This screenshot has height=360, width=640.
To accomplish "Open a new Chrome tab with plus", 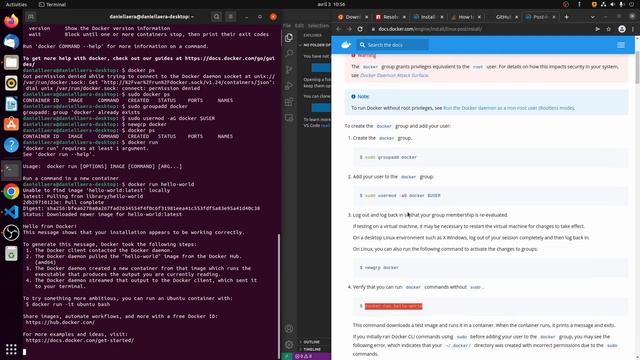I will 566,17.
